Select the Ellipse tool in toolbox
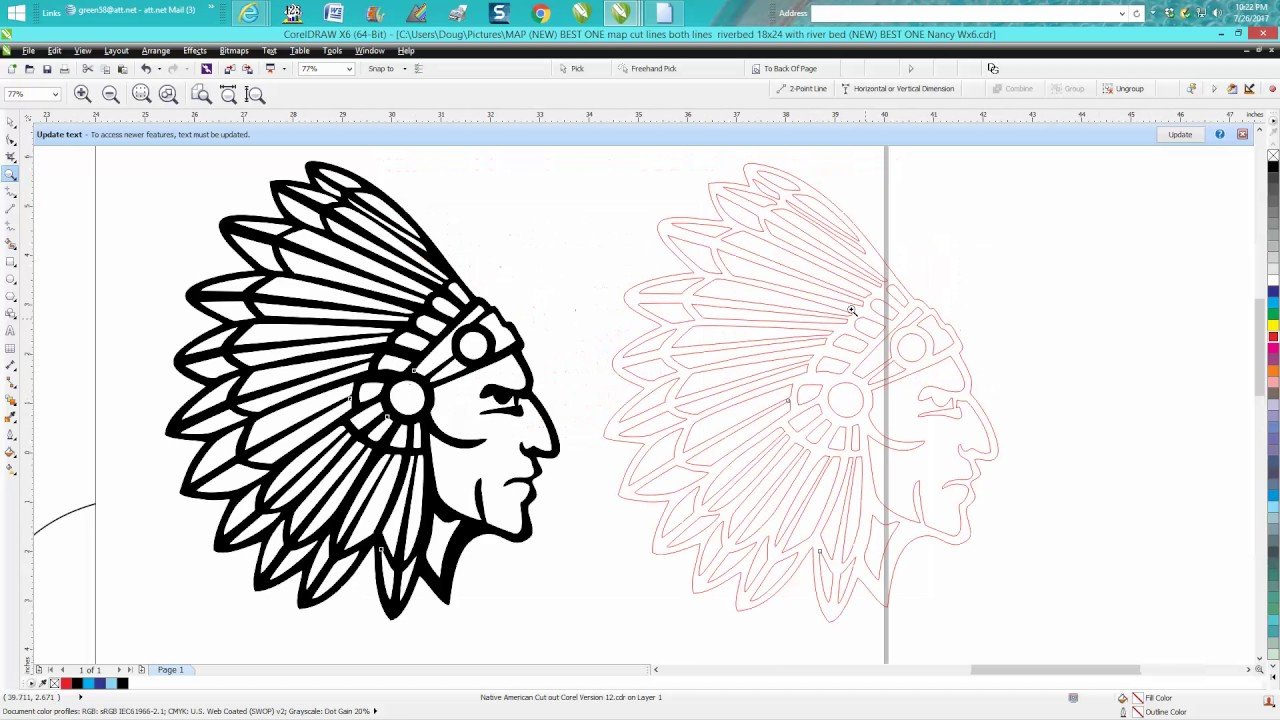This screenshot has height=720, width=1280. [x=10, y=278]
